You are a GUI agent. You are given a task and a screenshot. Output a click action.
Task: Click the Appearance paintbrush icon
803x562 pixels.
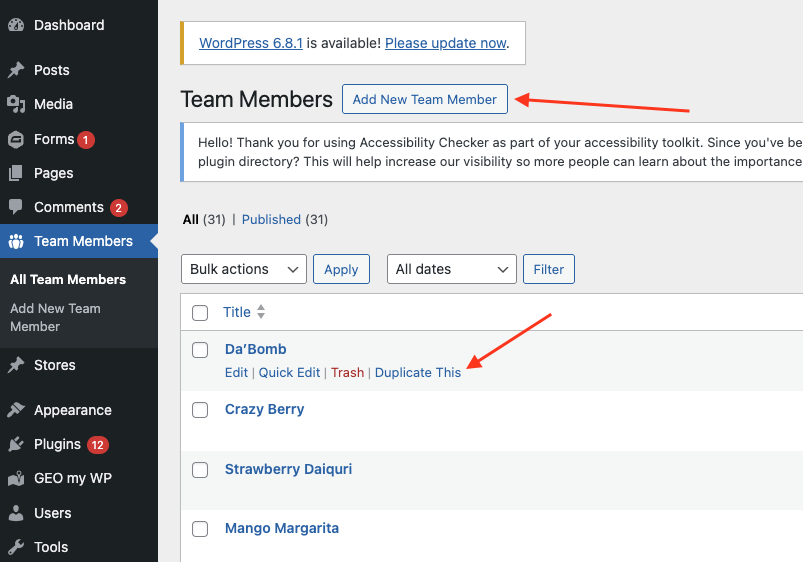coord(16,410)
